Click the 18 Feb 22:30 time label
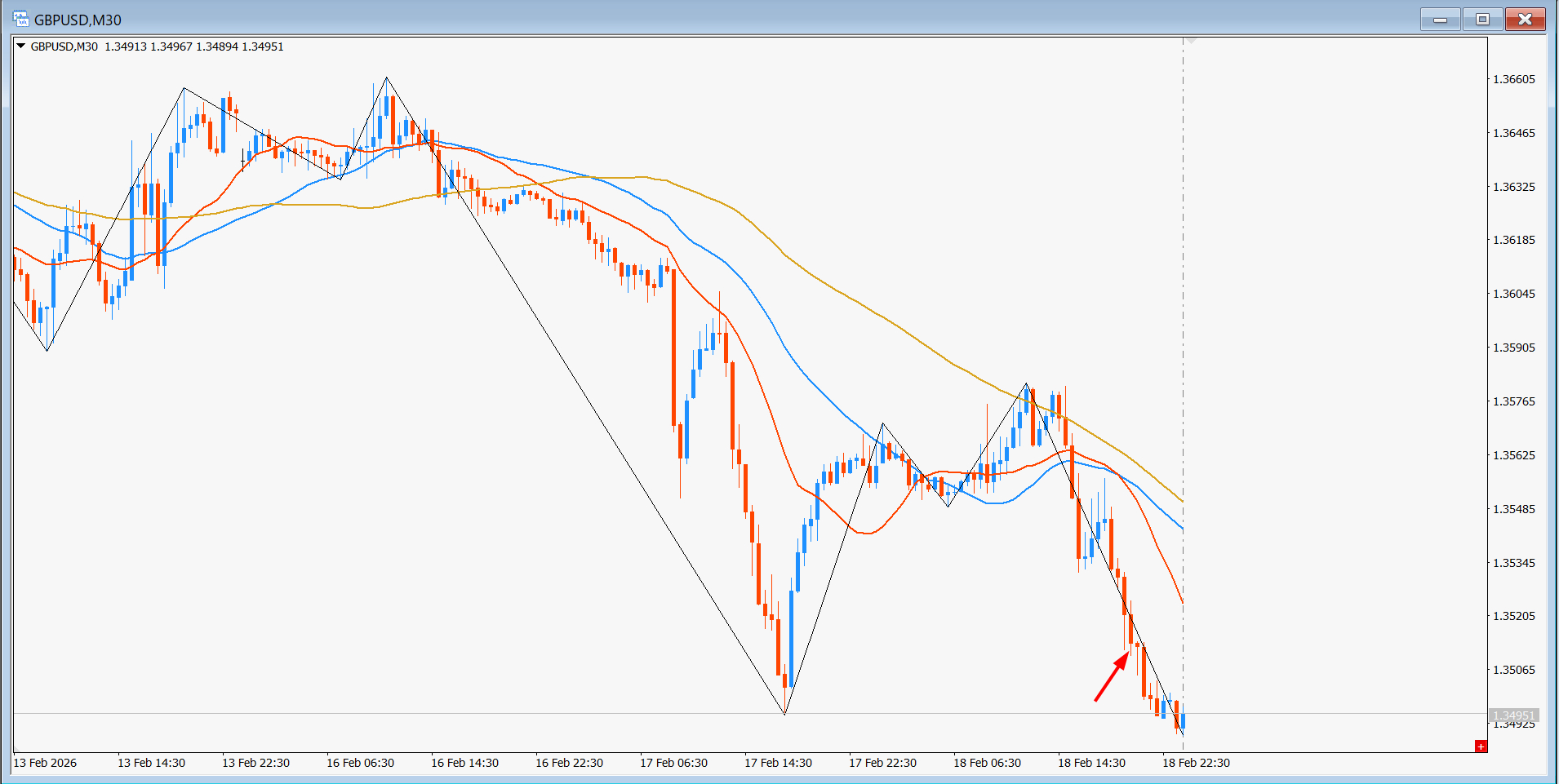This screenshot has width=1559, height=784. point(1196,763)
